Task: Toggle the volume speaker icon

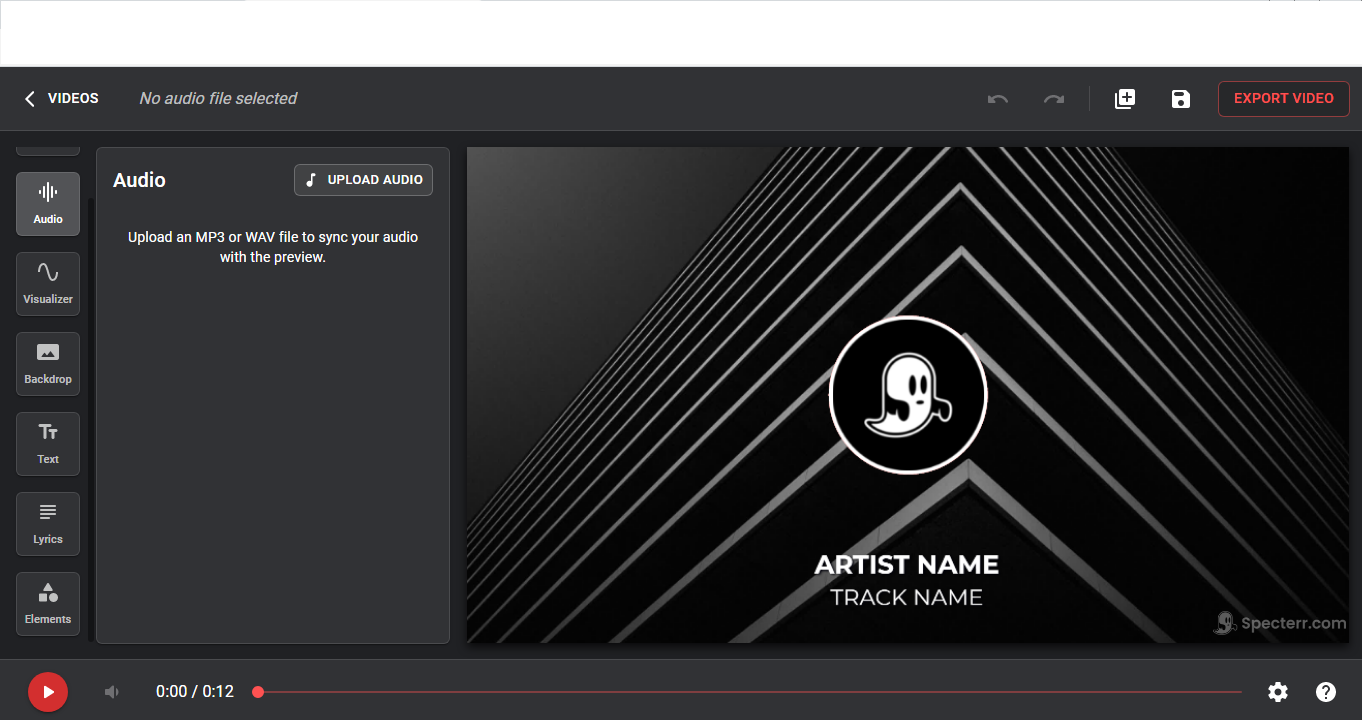Action: pos(112,692)
